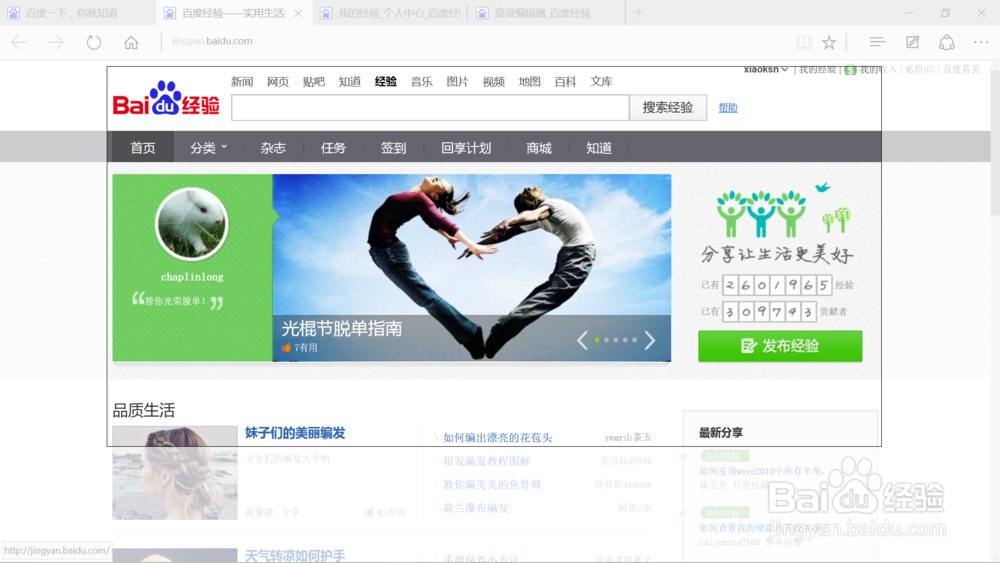The image size is (1000, 563).
Task: Click 新闻 in the top Baidu links
Action: point(242,82)
